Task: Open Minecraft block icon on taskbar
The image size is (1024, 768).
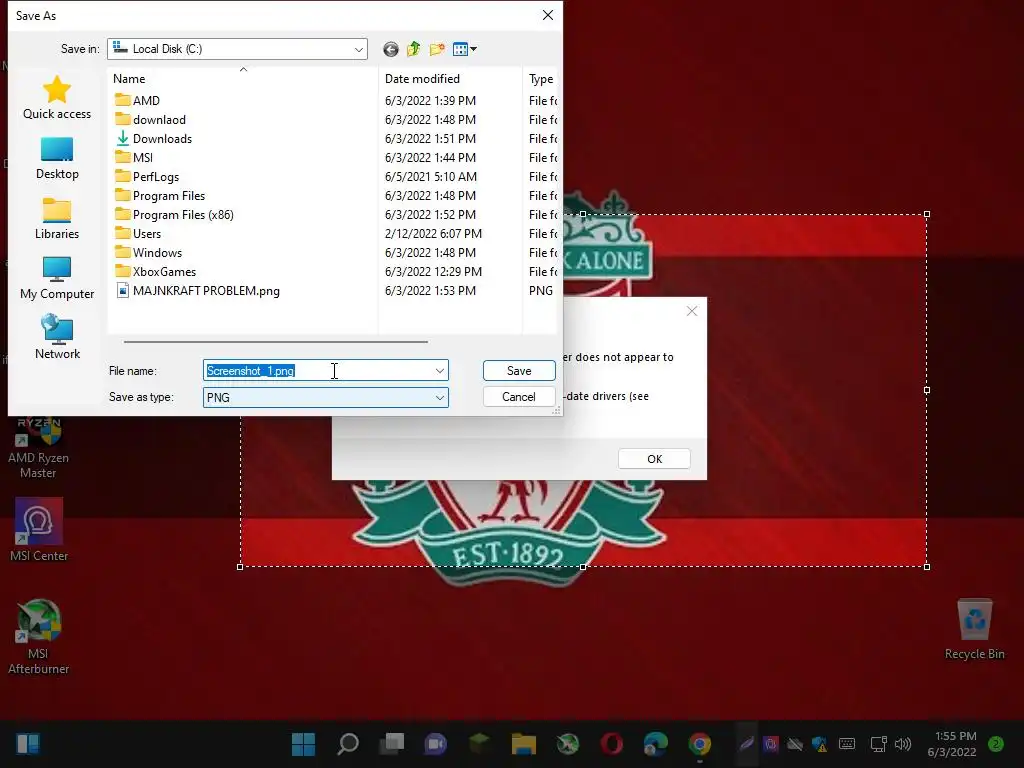Action: click(479, 744)
